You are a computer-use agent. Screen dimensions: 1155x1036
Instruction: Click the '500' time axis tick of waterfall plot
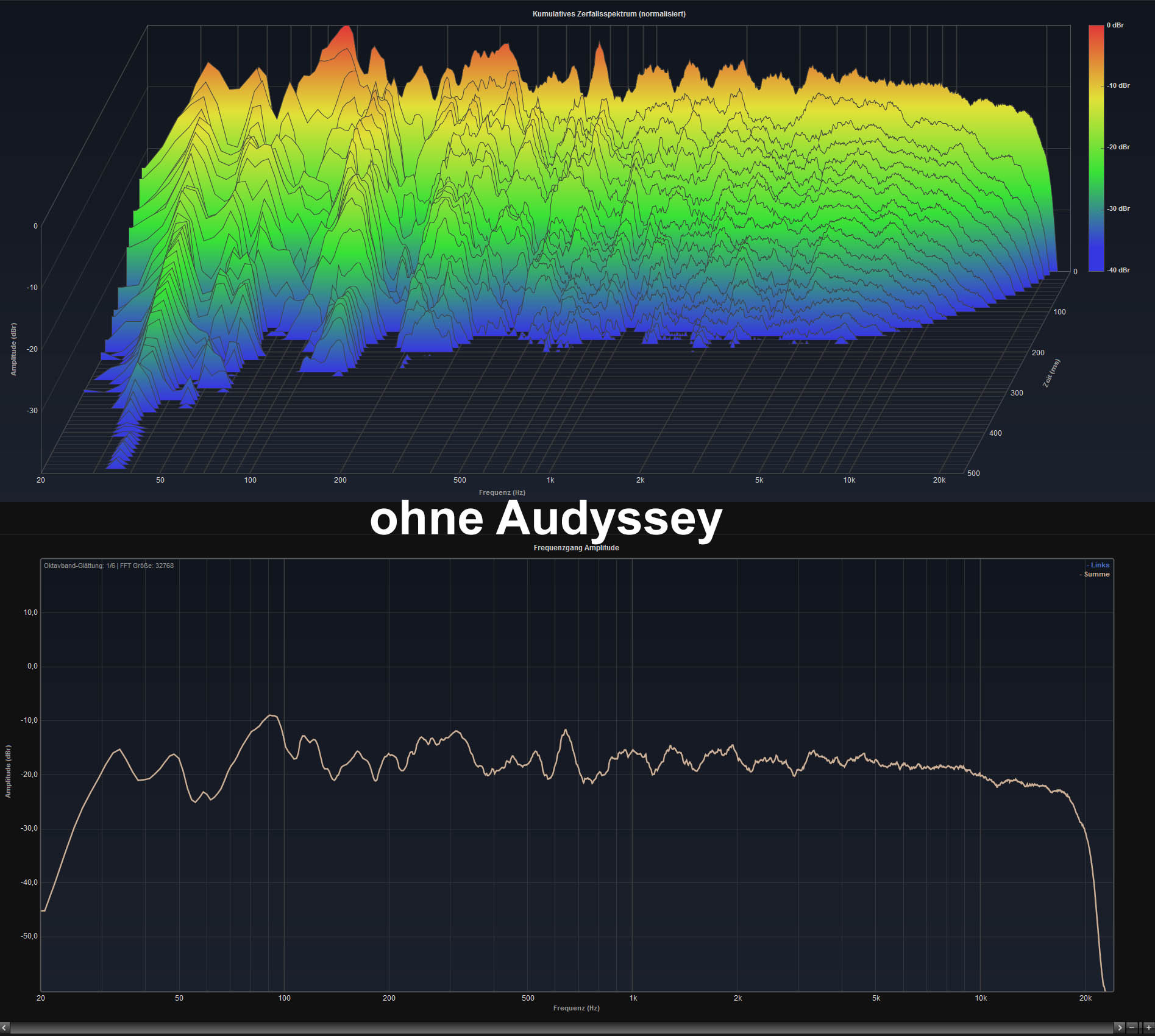click(x=973, y=474)
